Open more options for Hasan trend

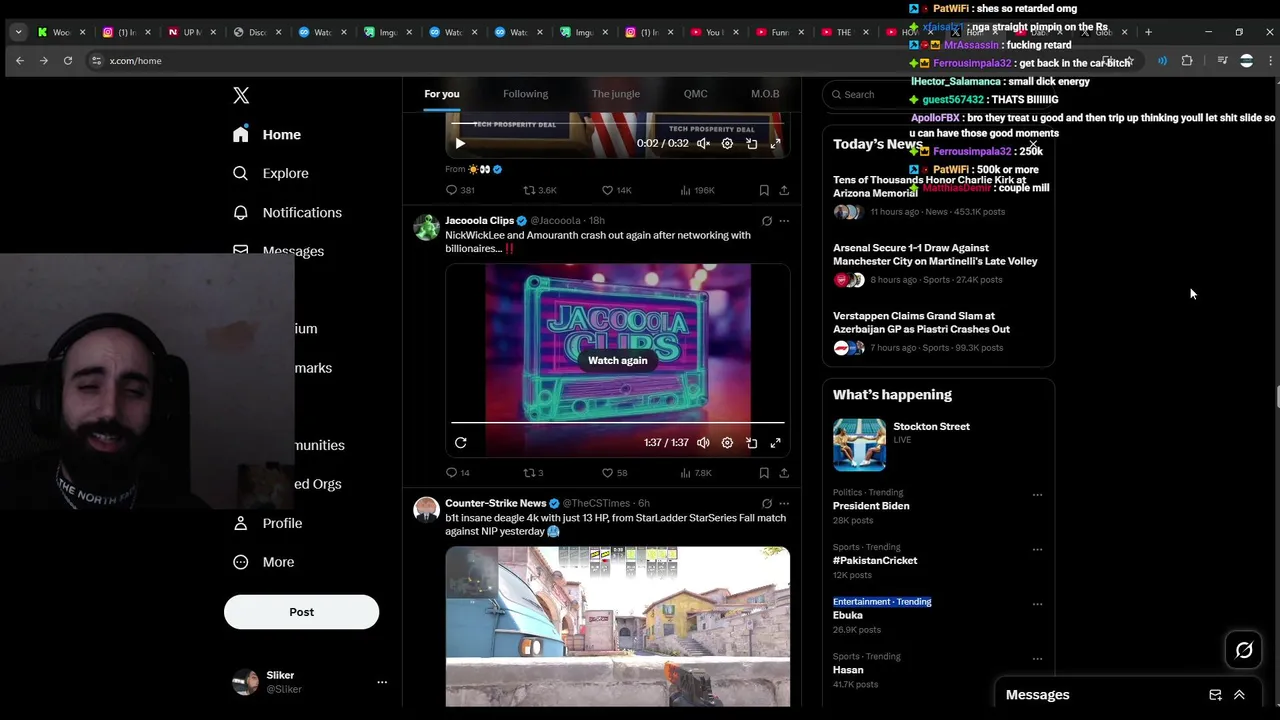click(x=1037, y=659)
